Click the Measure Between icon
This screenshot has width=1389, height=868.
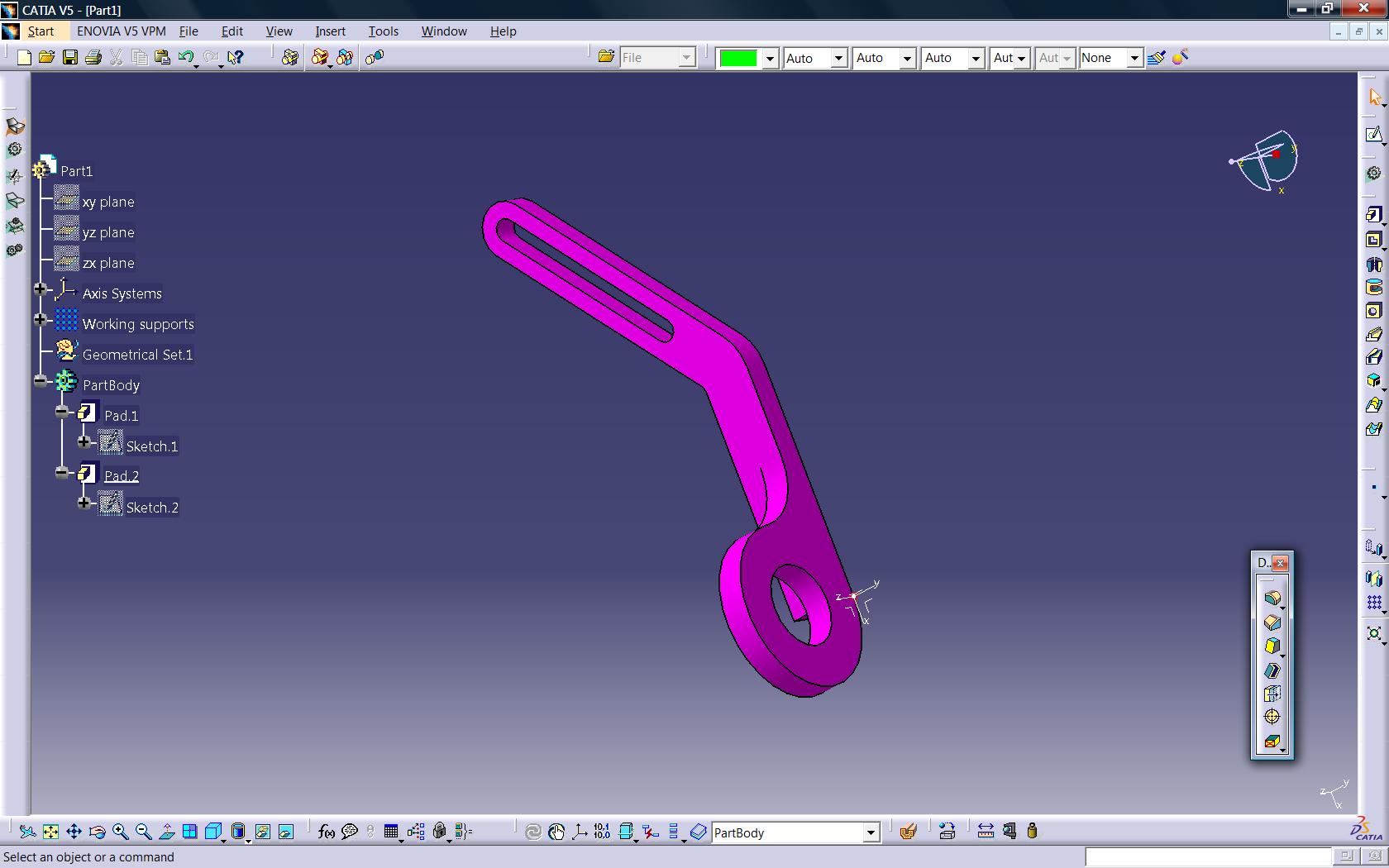point(986,831)
